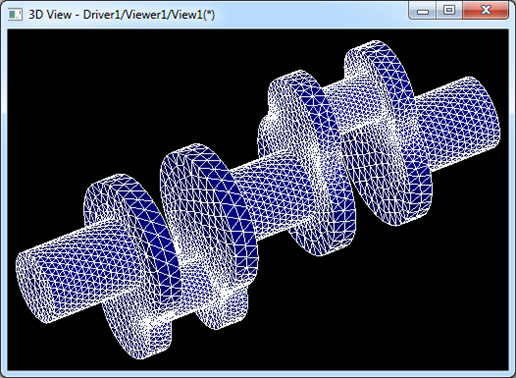Click the title text Driver1/Viewer1/View1(*)
This screenshot has height=378, width=516.
click(149, 15)
